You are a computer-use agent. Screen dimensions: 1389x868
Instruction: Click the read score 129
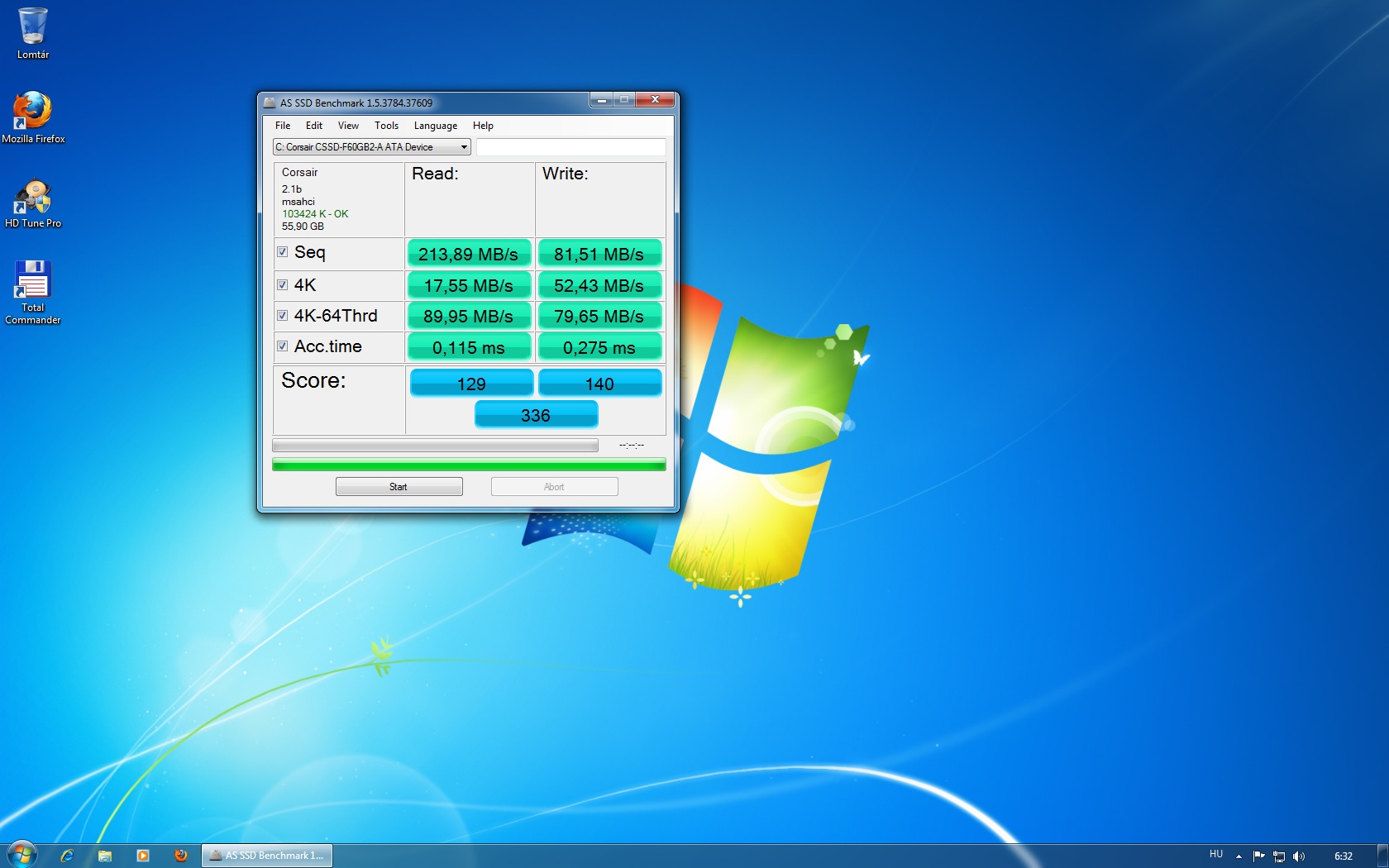pyautogui.click(x=471, y=384)
